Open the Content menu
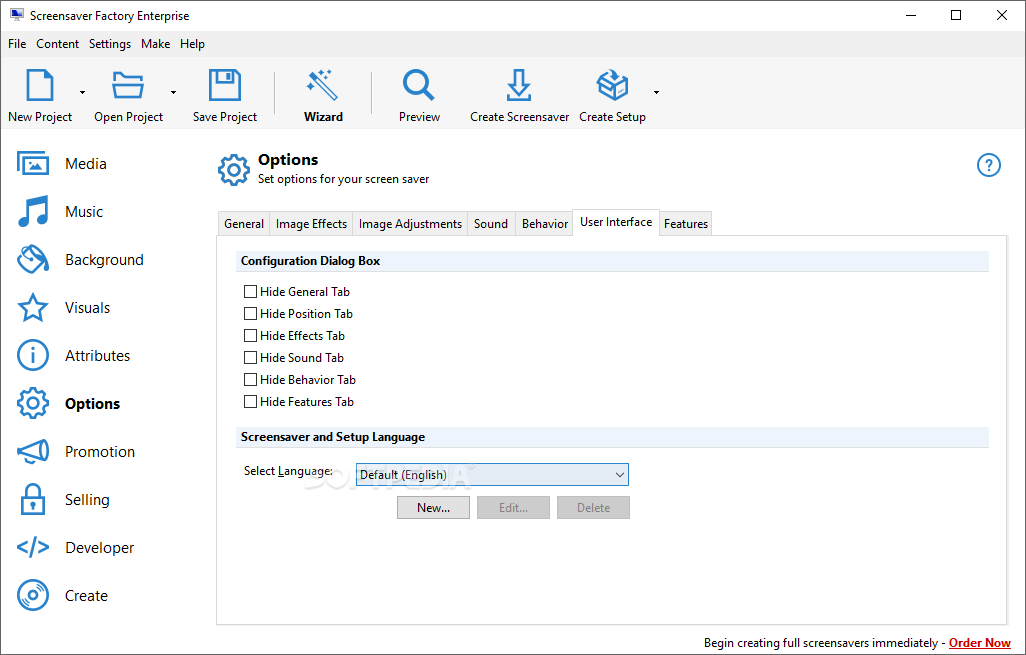Screen dimensions: 1026x655 click(x=58, y=44)
